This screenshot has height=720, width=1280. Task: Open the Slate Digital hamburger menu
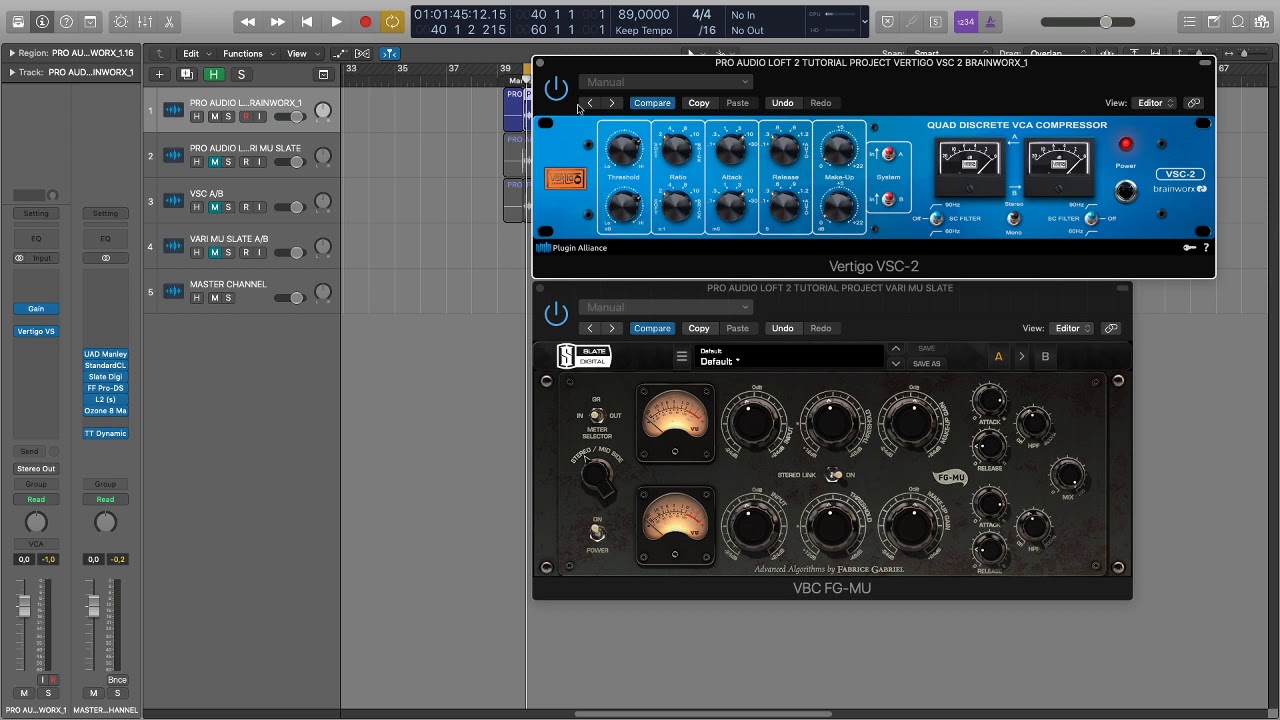[682, 356]
